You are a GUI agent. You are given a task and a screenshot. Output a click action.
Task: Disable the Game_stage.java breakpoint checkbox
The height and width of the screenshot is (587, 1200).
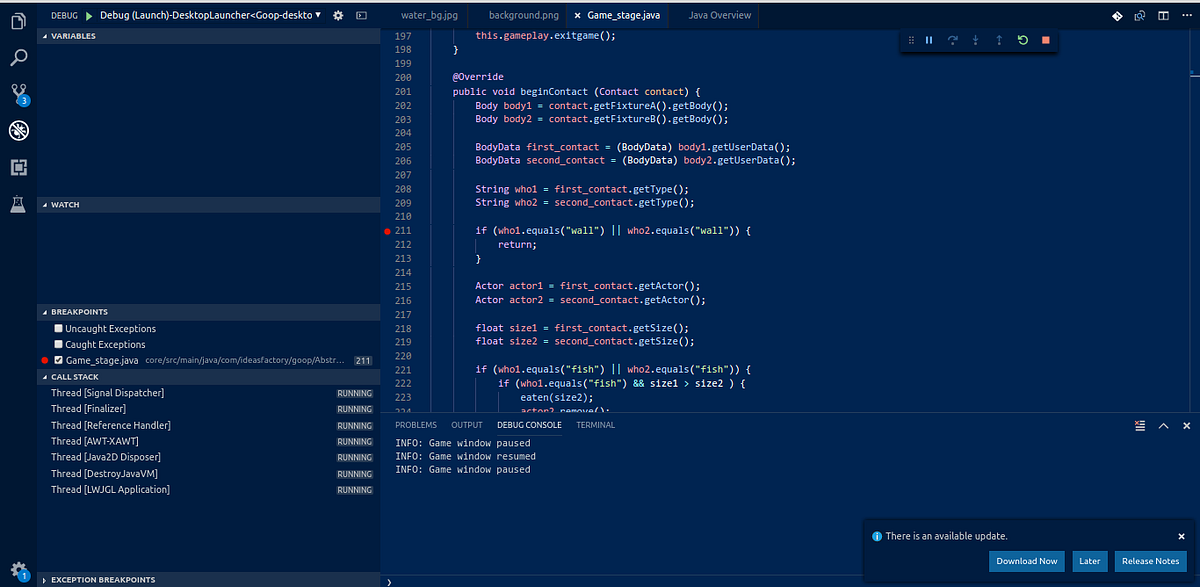pyautogui.click(x=57, y=360)
